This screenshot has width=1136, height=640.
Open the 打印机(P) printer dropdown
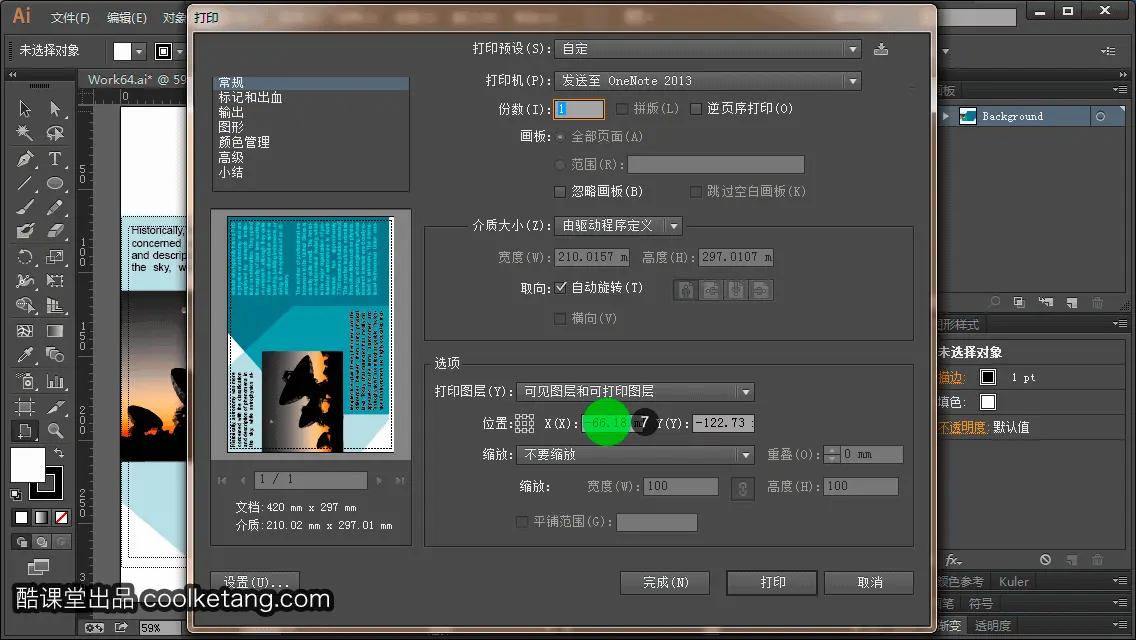pyautogui.click(x=708, y=80)
